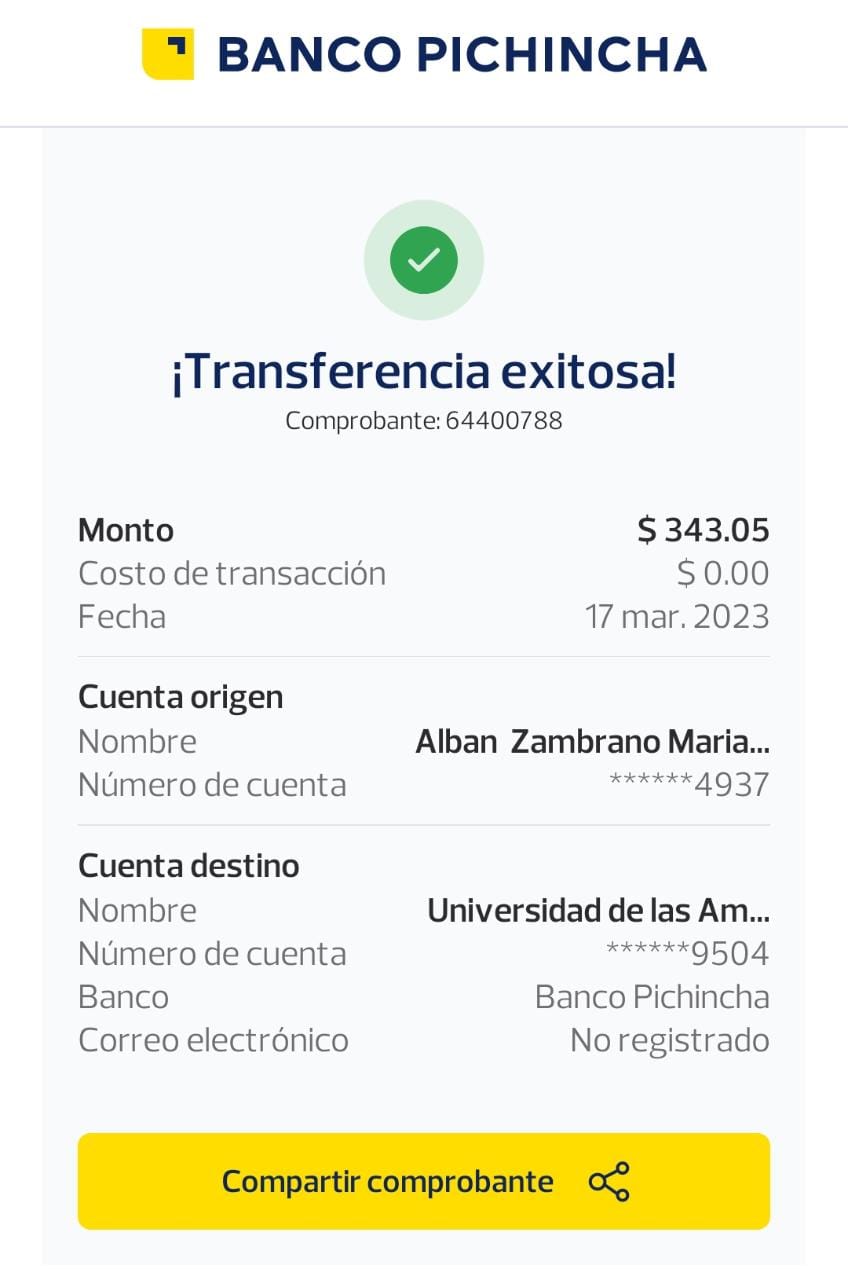This screenshot has height=1280, width=848.
Task: Select the transfer amount $ 343.05
Action: [x=703, y=530]
